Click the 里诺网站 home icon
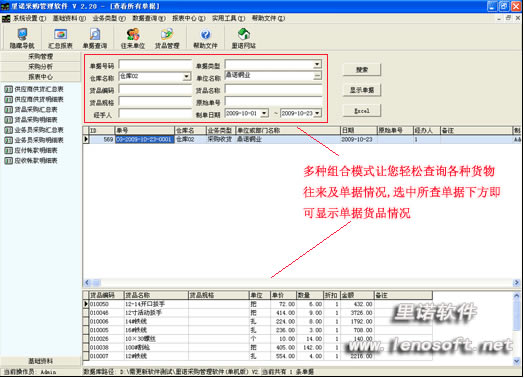The width and height of the screenshot is (524, 378). click(244, 38)
